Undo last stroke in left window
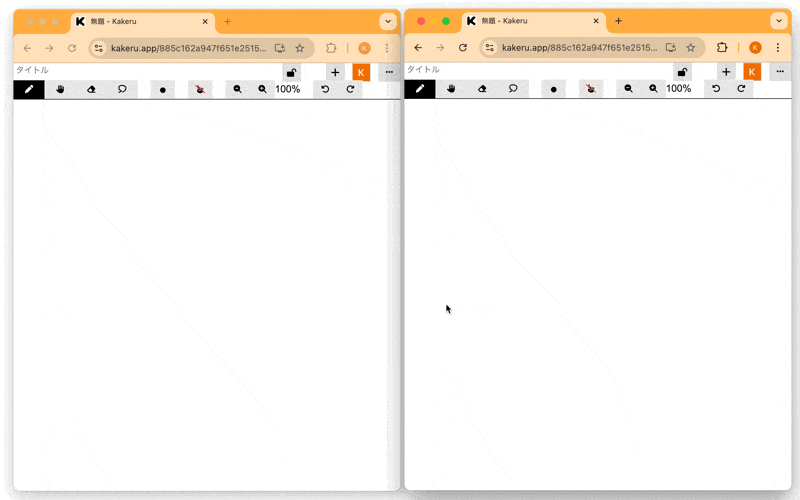This screenshot has width=800, height=500. pyautogui.click(x=325, y=89)
